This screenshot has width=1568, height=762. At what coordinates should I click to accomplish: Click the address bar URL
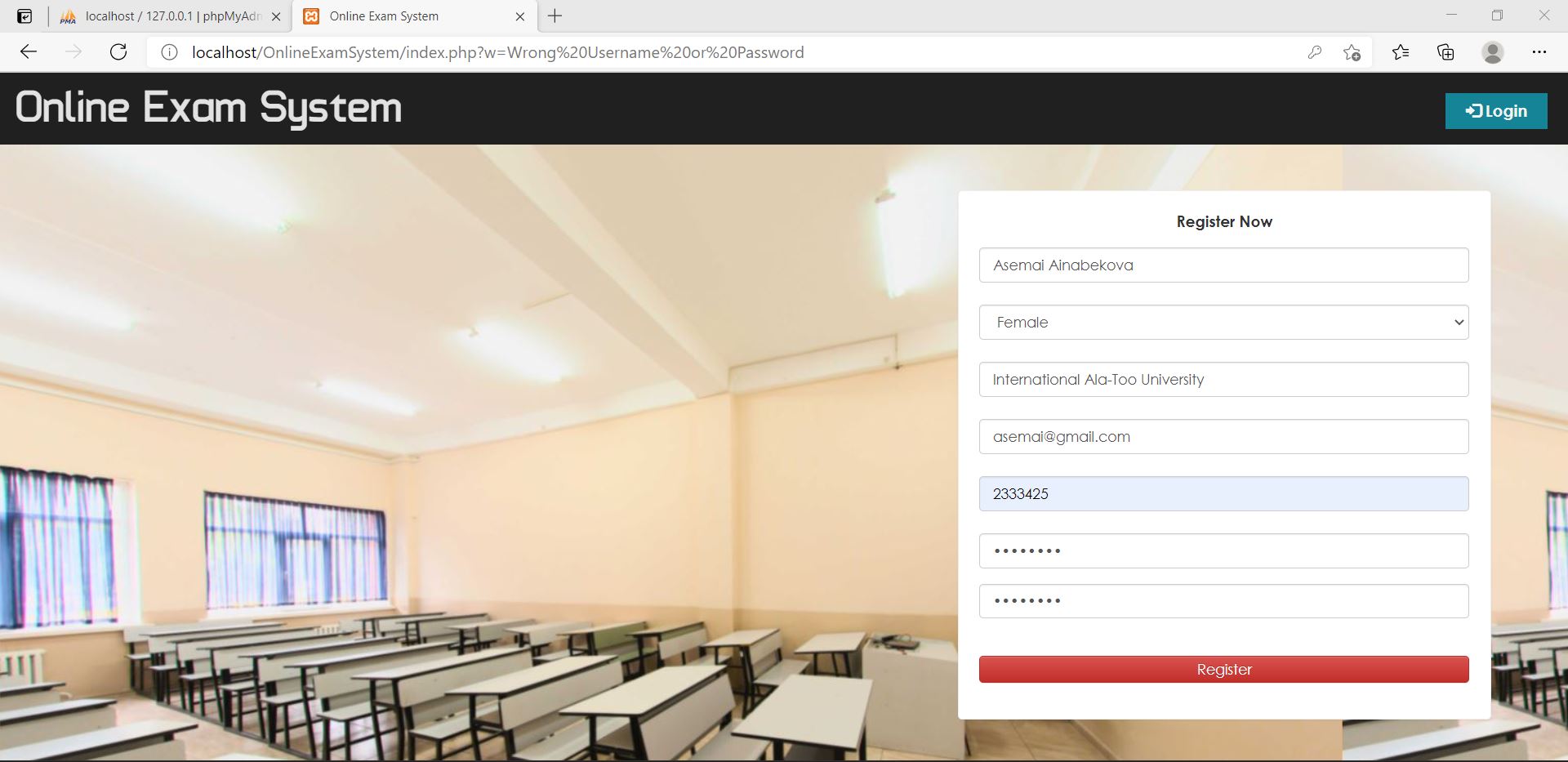(x=497, y=52)
